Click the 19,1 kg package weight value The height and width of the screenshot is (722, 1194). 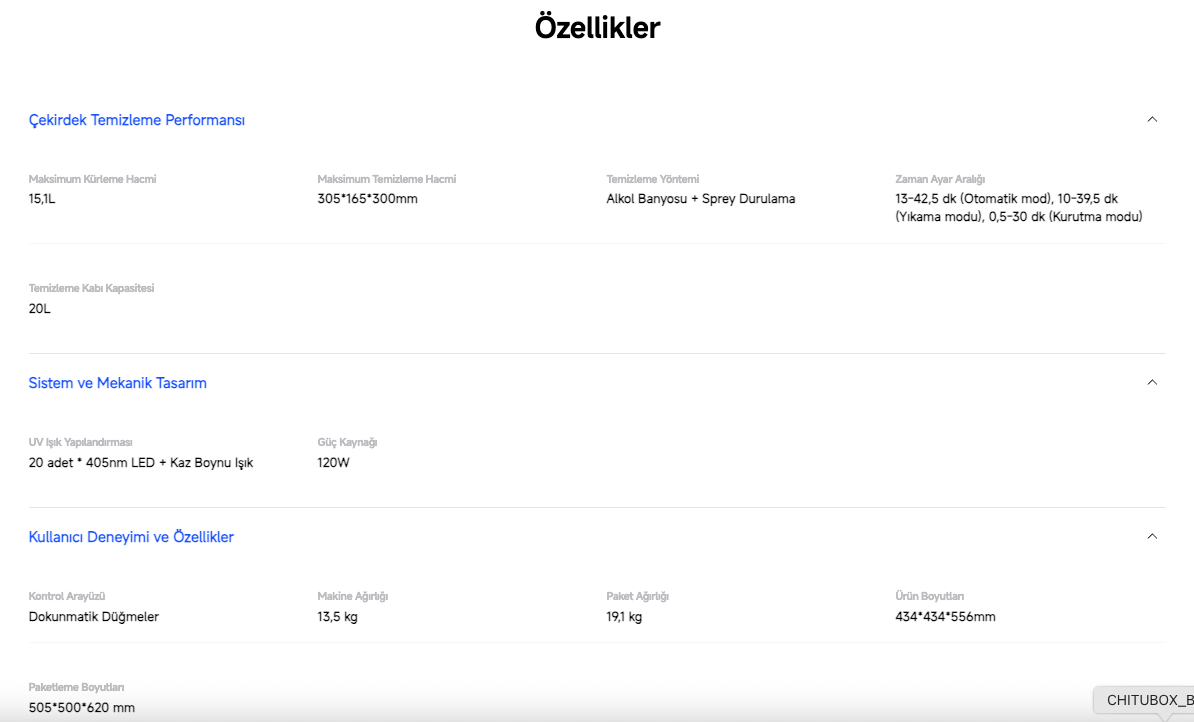click(x=624, y=617)
